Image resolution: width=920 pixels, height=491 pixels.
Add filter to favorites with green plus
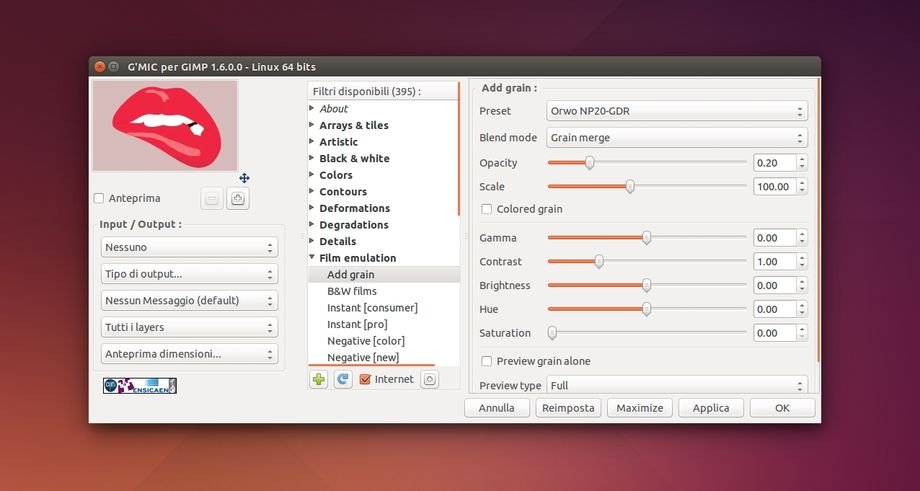coord(318,379)
